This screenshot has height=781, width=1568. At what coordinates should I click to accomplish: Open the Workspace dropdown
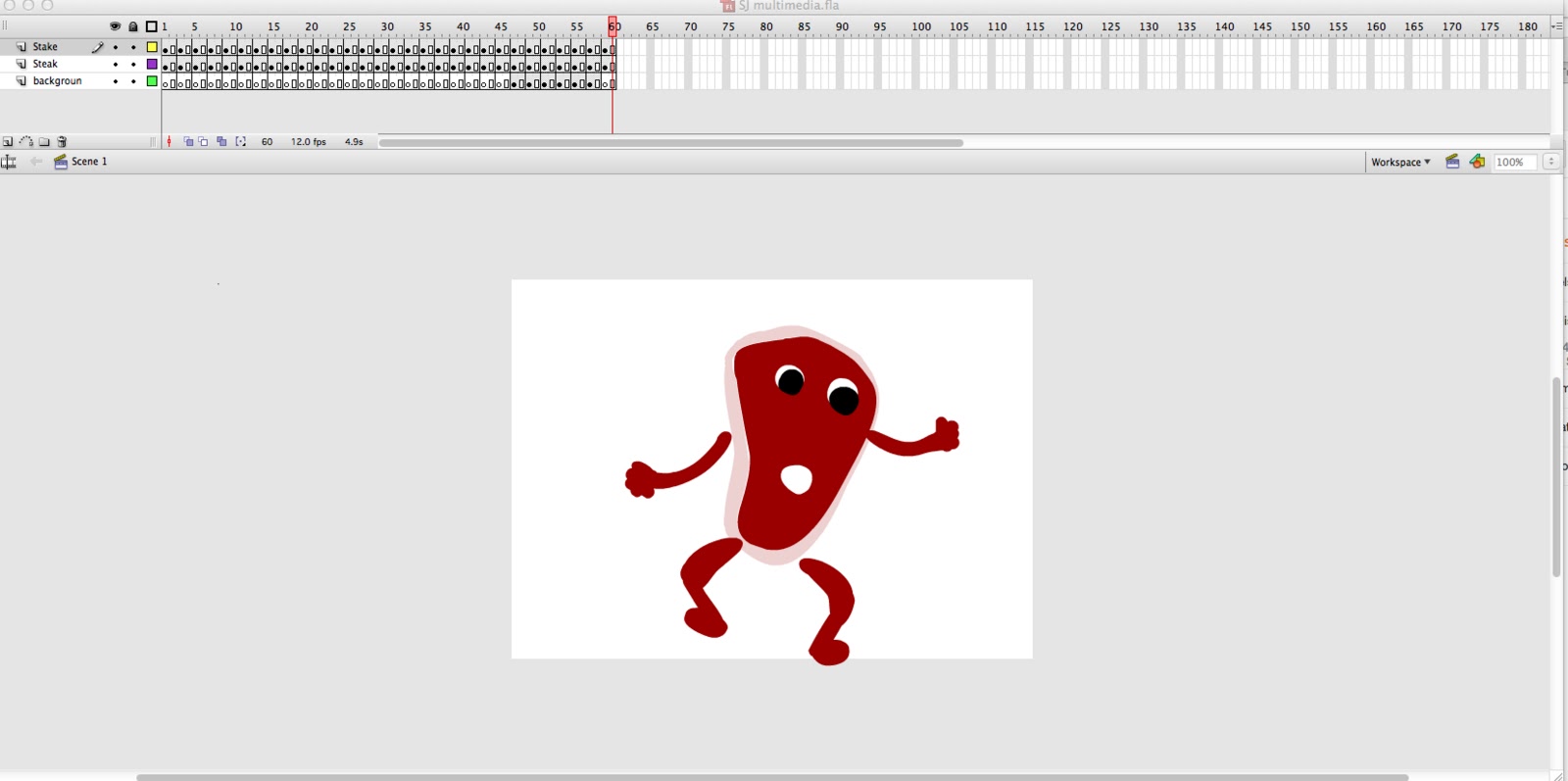click(x=1400, y=162)
